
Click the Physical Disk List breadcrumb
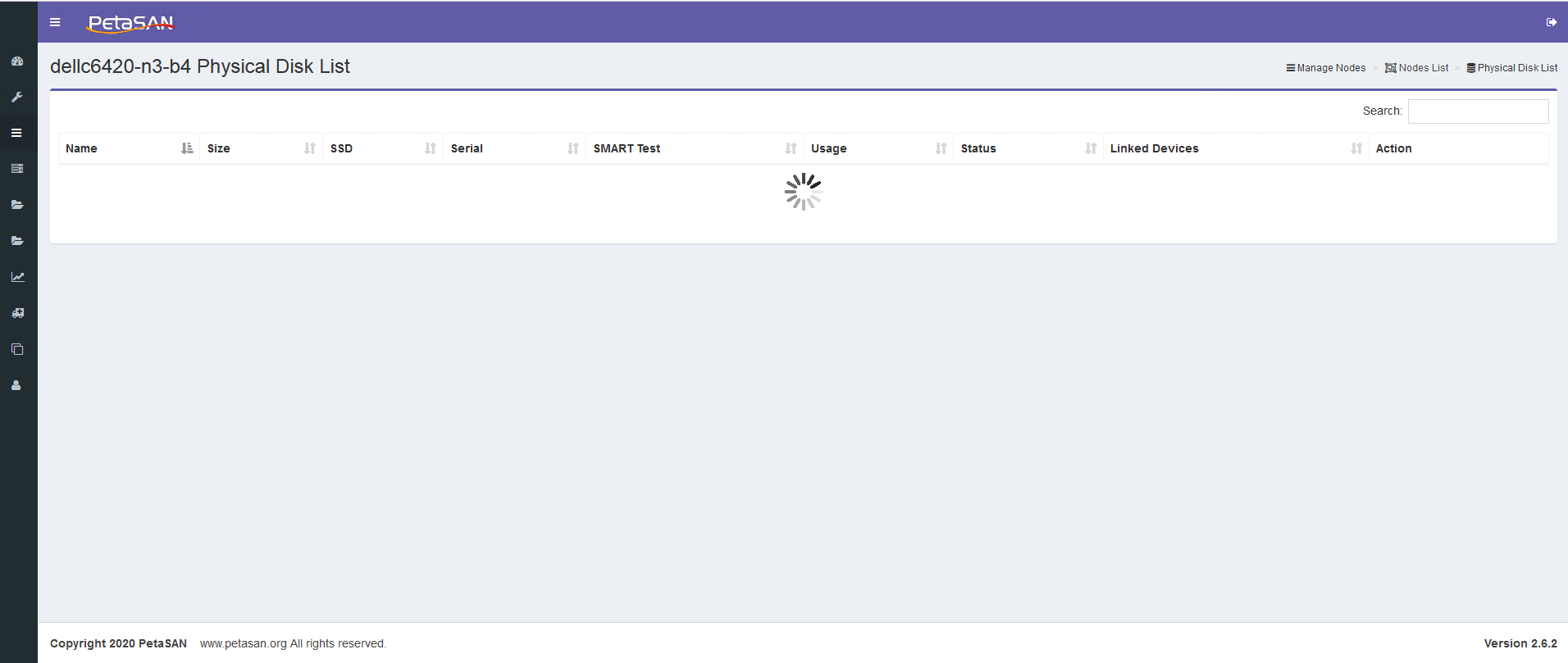[x=1512, y=68]
